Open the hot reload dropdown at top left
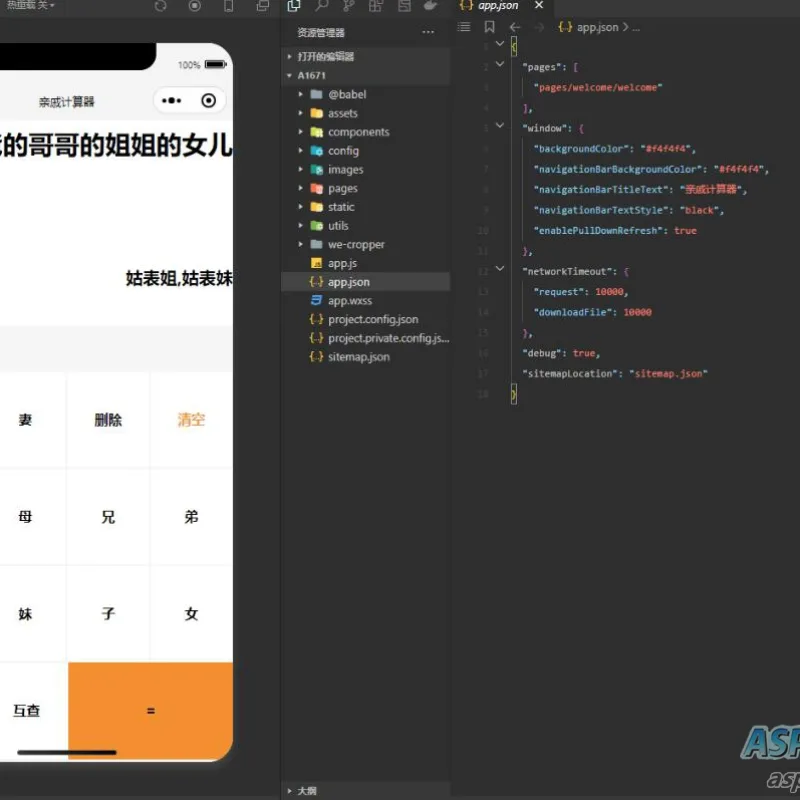Screen dimensions: 800x800 click(x=29, y=5)
